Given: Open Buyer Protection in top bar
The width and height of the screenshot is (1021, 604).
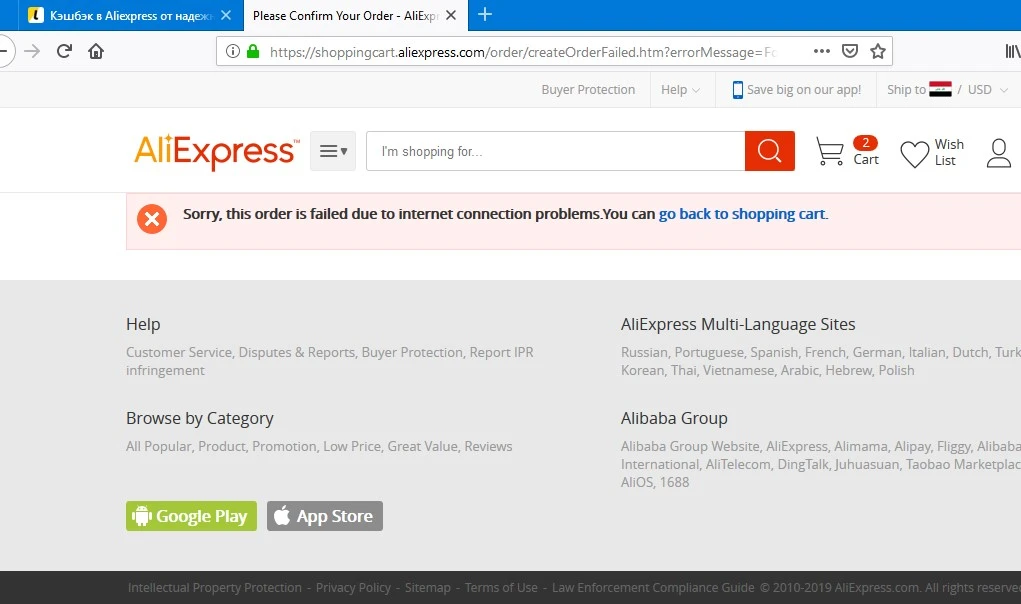Looking at the screenshot, I should click(x=588, y=90).
